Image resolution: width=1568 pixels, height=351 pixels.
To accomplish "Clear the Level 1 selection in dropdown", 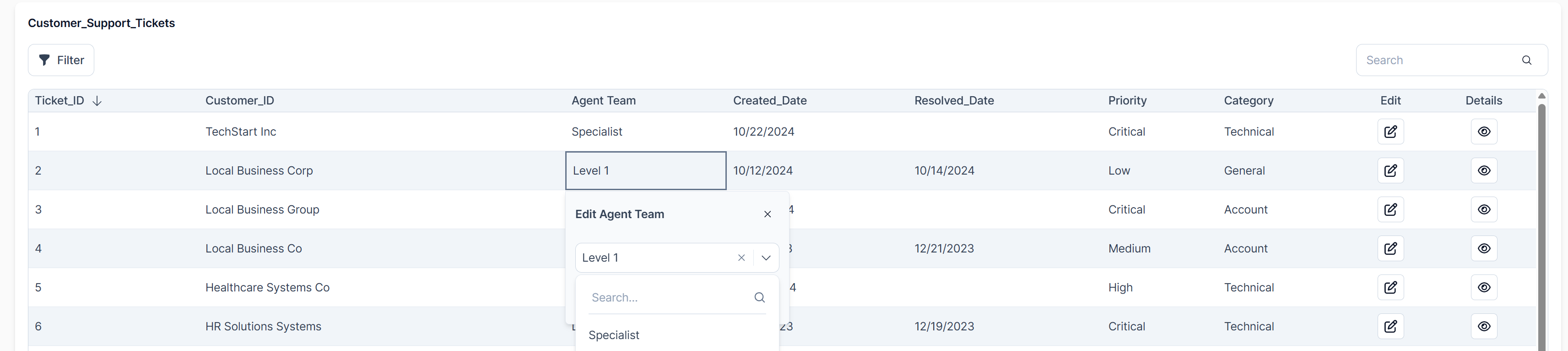I will [x=741, y=258].
